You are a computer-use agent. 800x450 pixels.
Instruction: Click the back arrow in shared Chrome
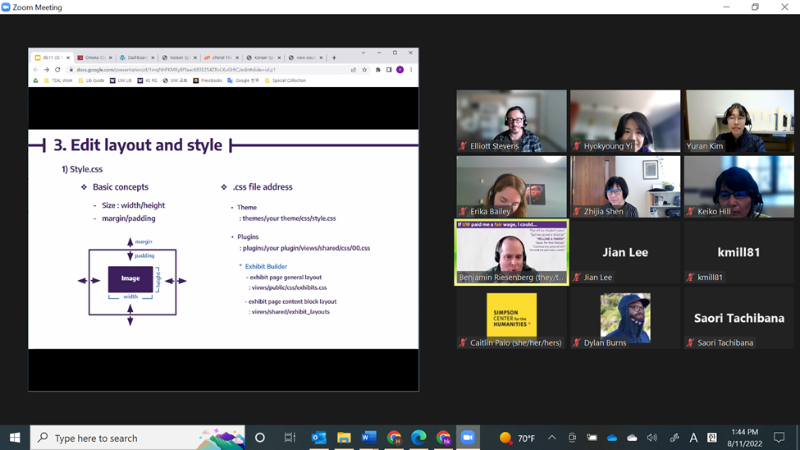tap(36, 69)
